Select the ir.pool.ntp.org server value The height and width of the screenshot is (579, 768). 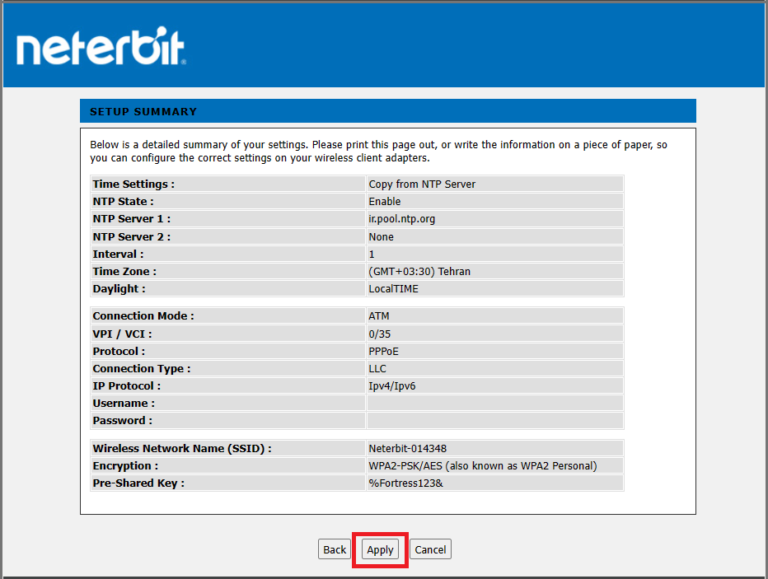coord(401,219)
